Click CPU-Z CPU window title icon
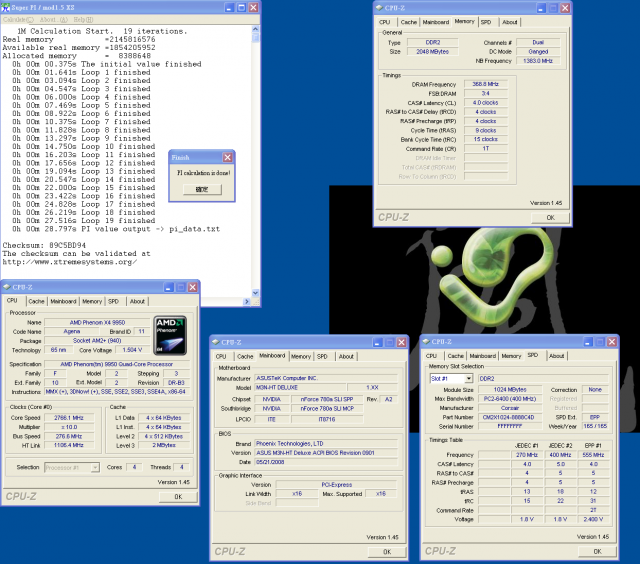The height and width of the screenshot is (564, 640). (7, 287)
